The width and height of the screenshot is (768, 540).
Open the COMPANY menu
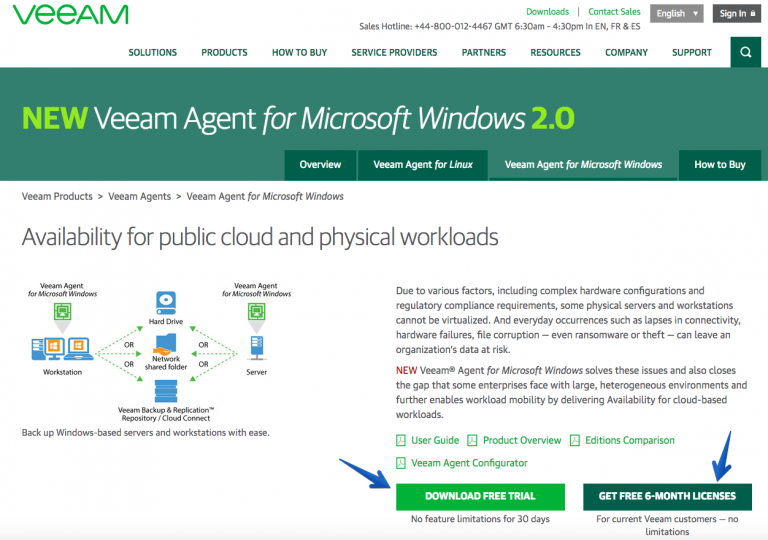coord(626,52)
